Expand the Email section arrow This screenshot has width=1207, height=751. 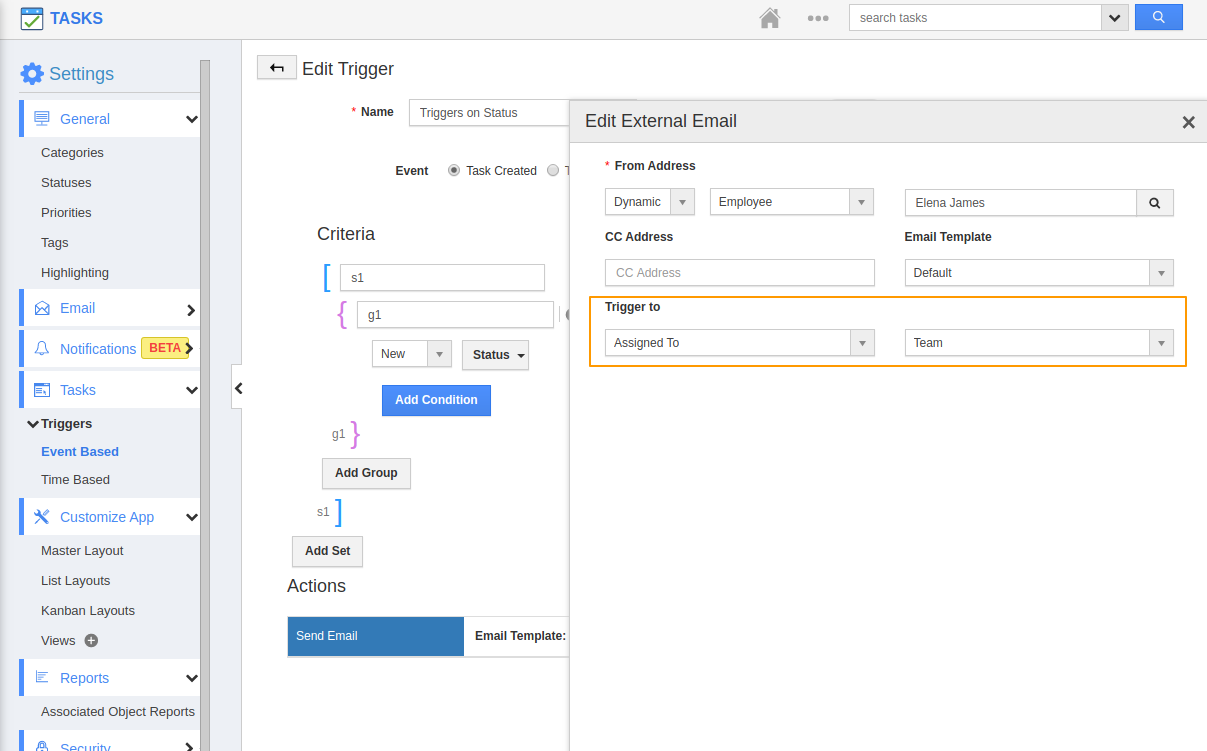191,310
